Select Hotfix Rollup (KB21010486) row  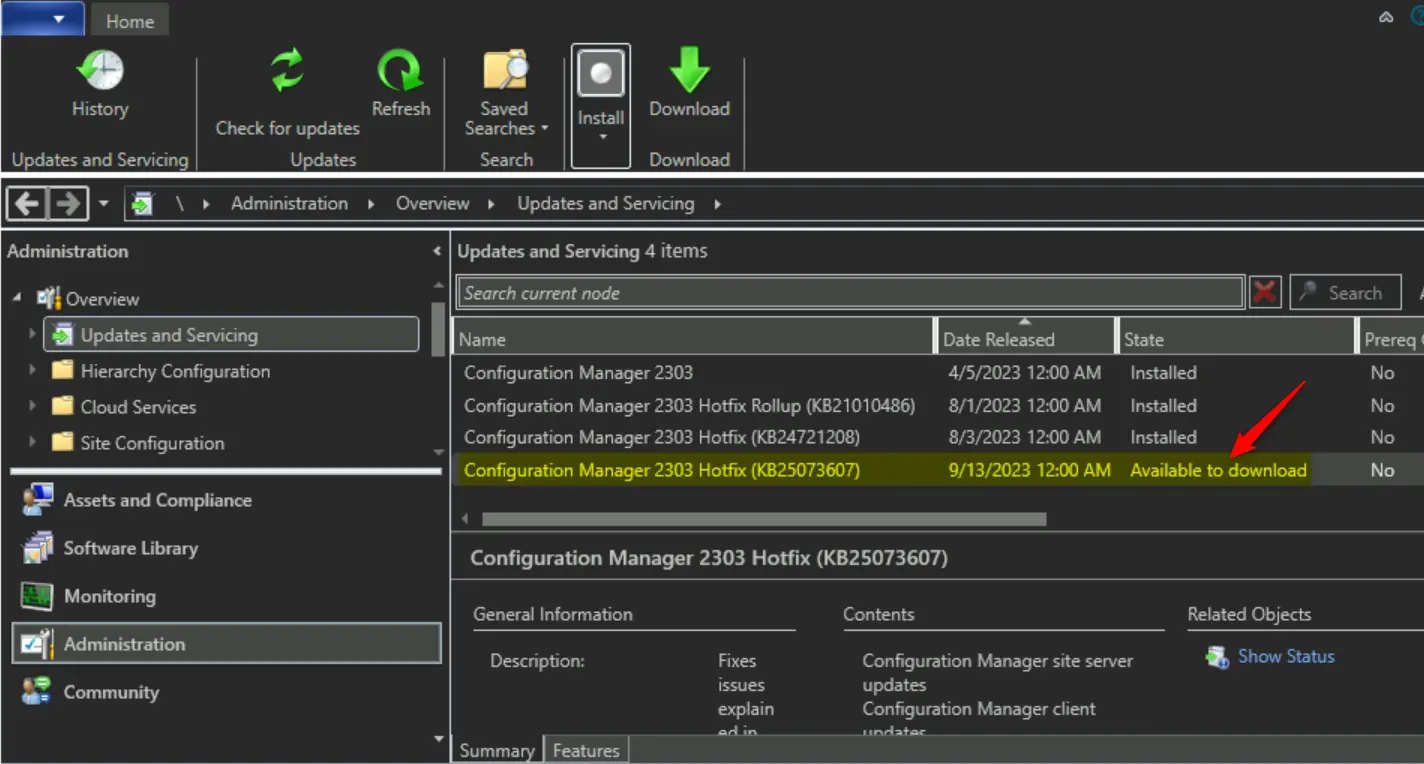click(x=938, y=405)
